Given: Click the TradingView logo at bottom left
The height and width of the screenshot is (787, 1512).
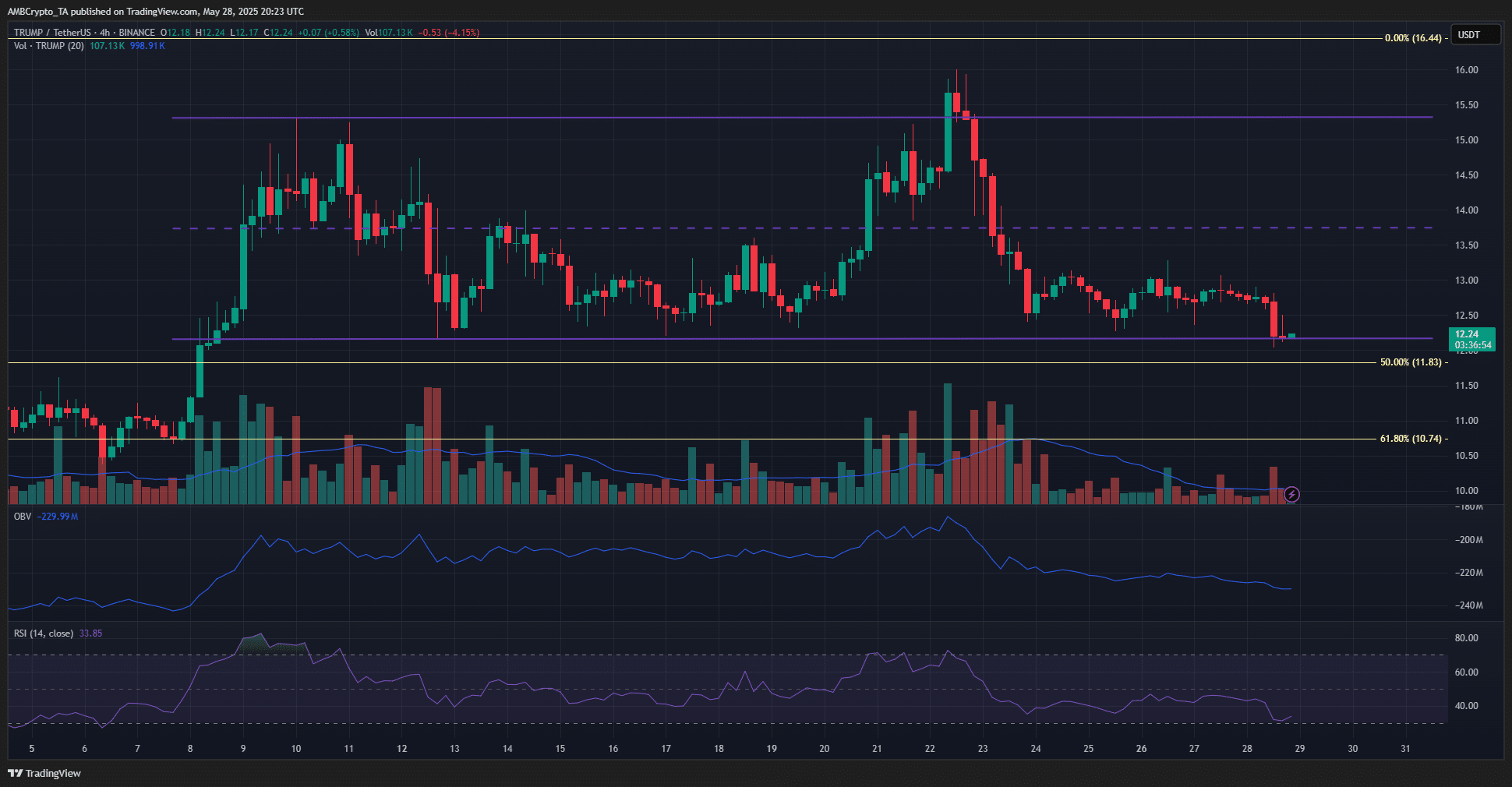Looking at the screenshot, I should coord(44,773).
